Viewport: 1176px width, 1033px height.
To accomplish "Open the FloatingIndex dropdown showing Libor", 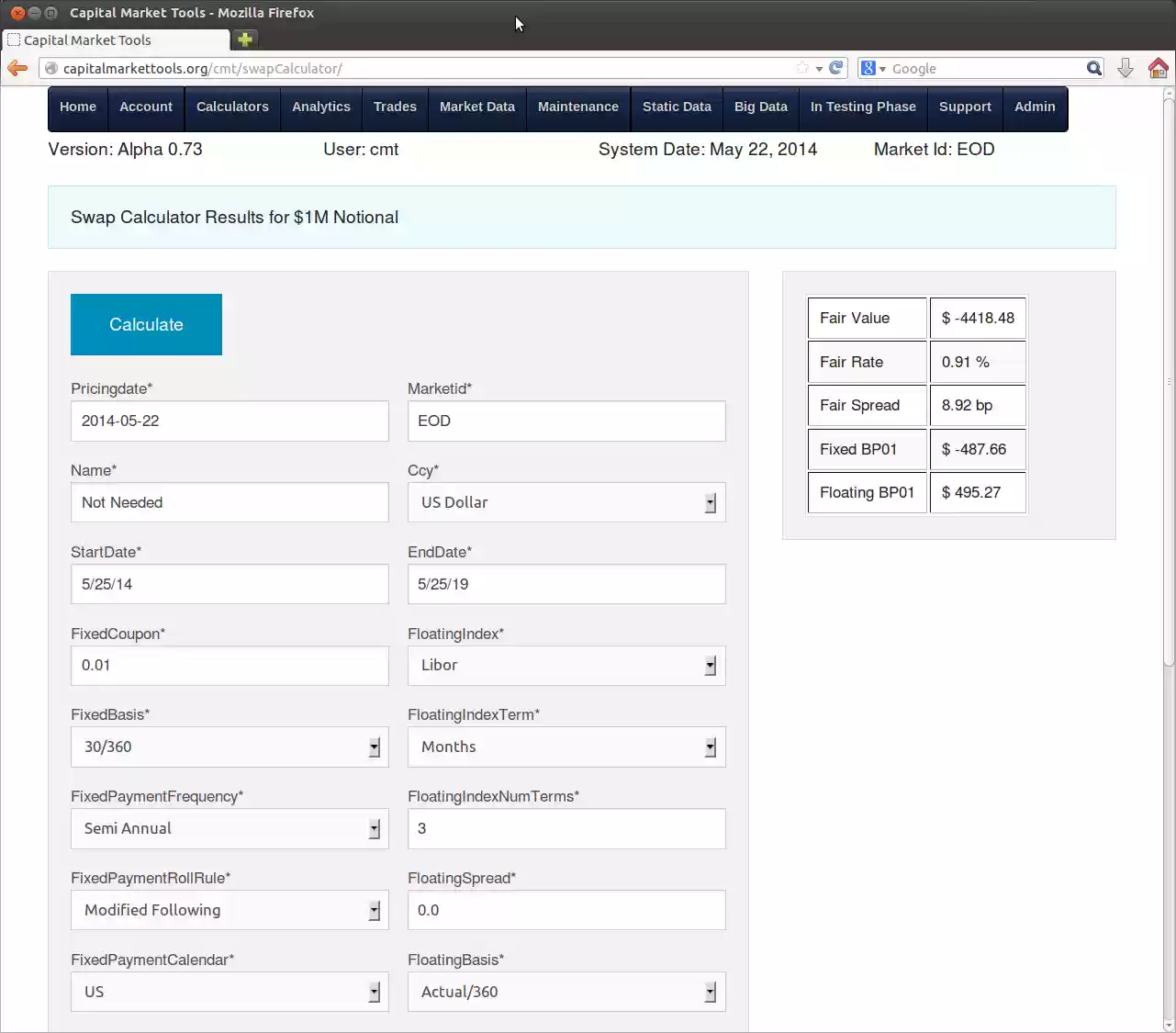I will 711,666.
